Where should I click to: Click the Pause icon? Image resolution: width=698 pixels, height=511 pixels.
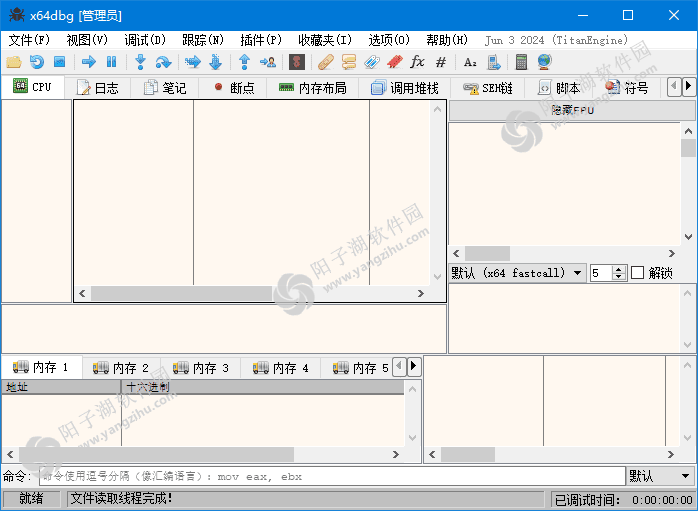(111, 62)
